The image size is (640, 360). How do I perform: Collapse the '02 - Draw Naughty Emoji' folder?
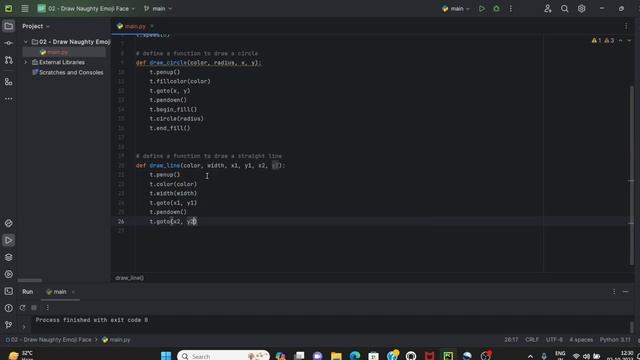pyautogui.click(x=26, y=42)
